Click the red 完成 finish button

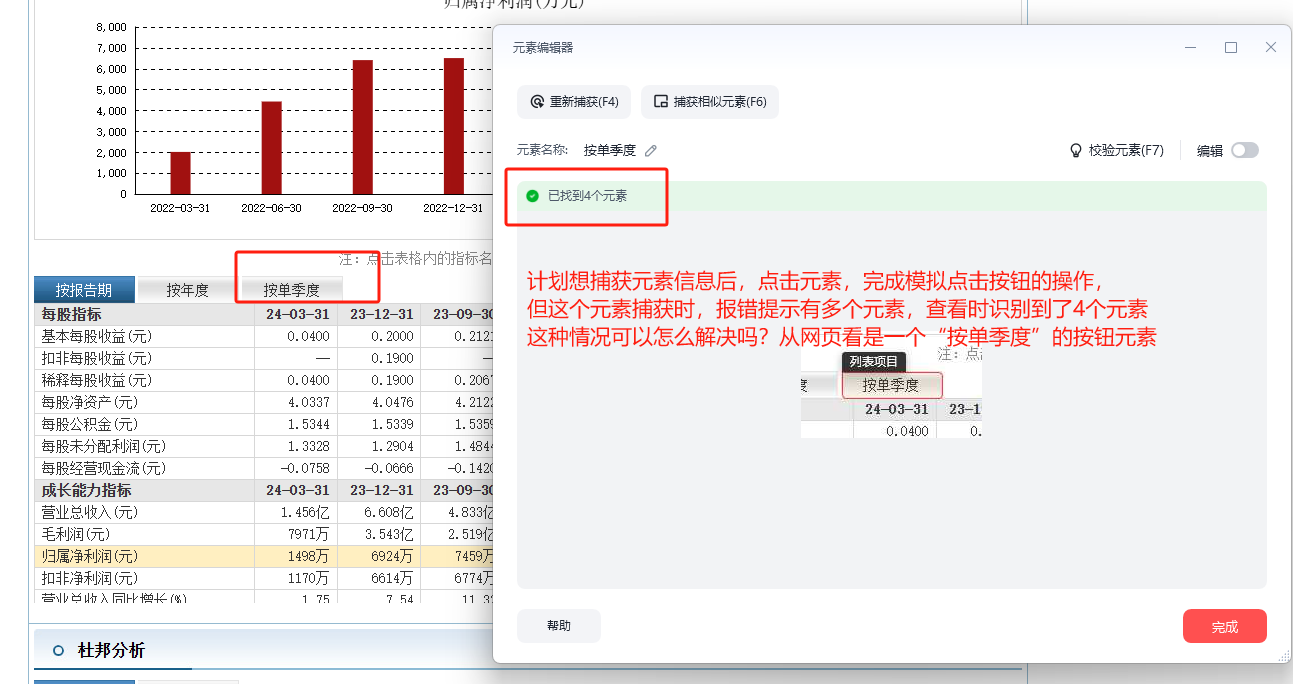click(x=1224, y=626)
